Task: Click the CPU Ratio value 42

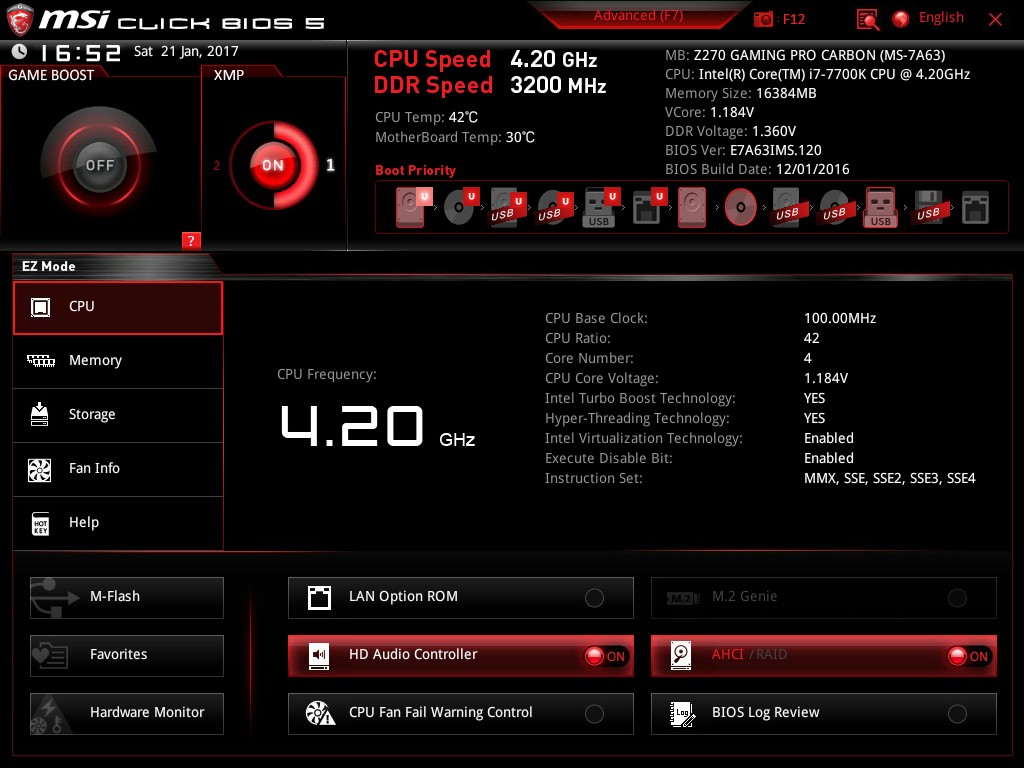Action: pos(811,338)
